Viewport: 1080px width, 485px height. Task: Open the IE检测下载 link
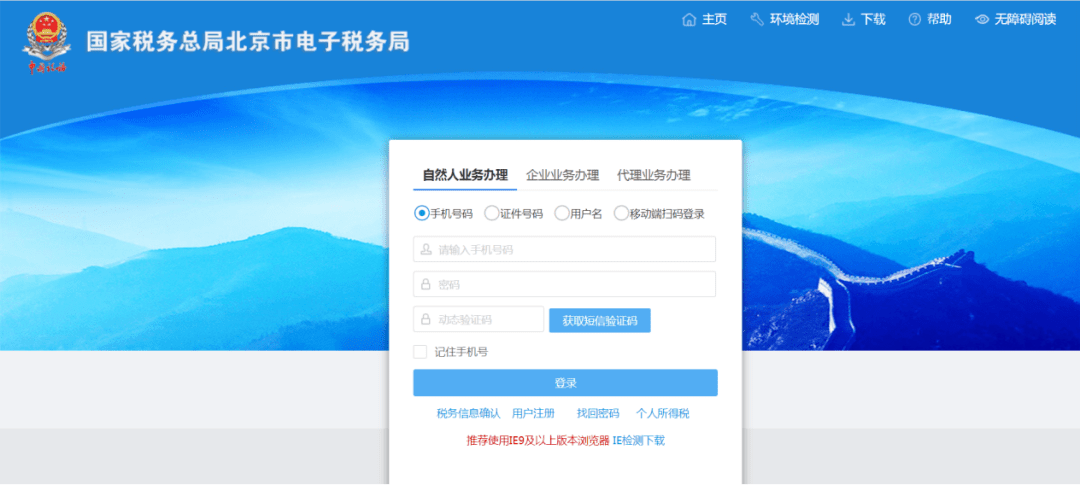(x=638, y=441)
